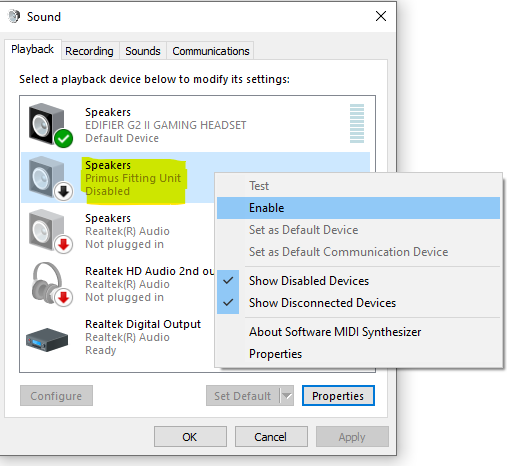Click the Sound window title bar speaker icon
This screenshot has height=466, width=507.
click(14, 16)
